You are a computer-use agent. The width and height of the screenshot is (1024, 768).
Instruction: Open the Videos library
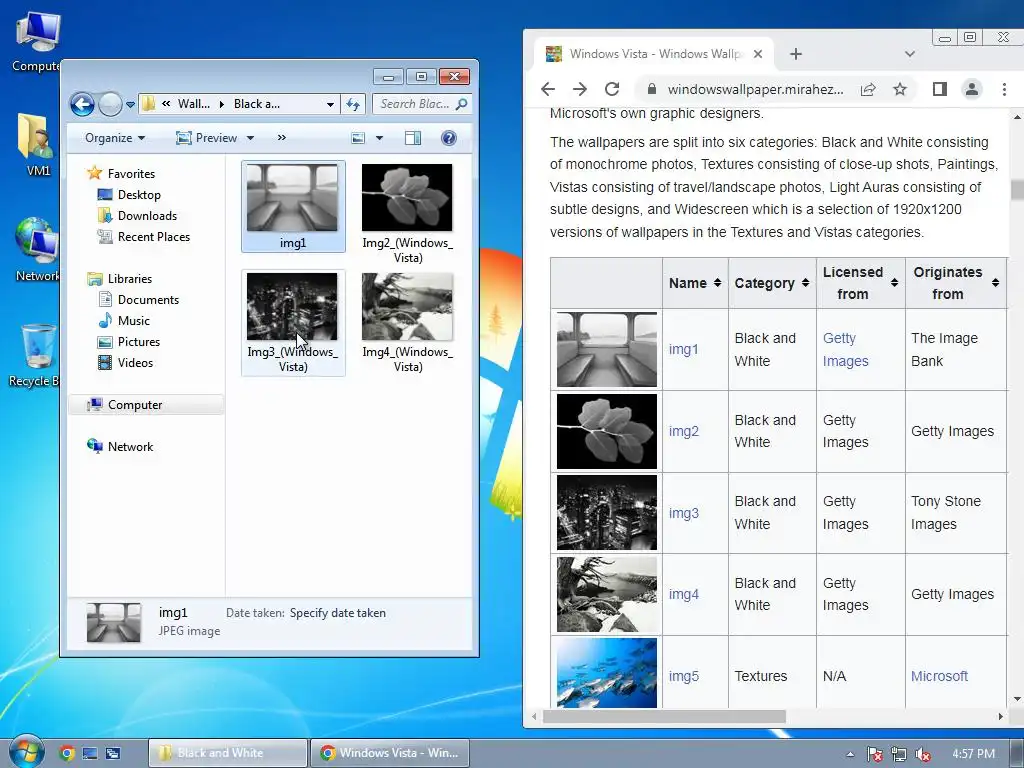[x=135, y=362]
